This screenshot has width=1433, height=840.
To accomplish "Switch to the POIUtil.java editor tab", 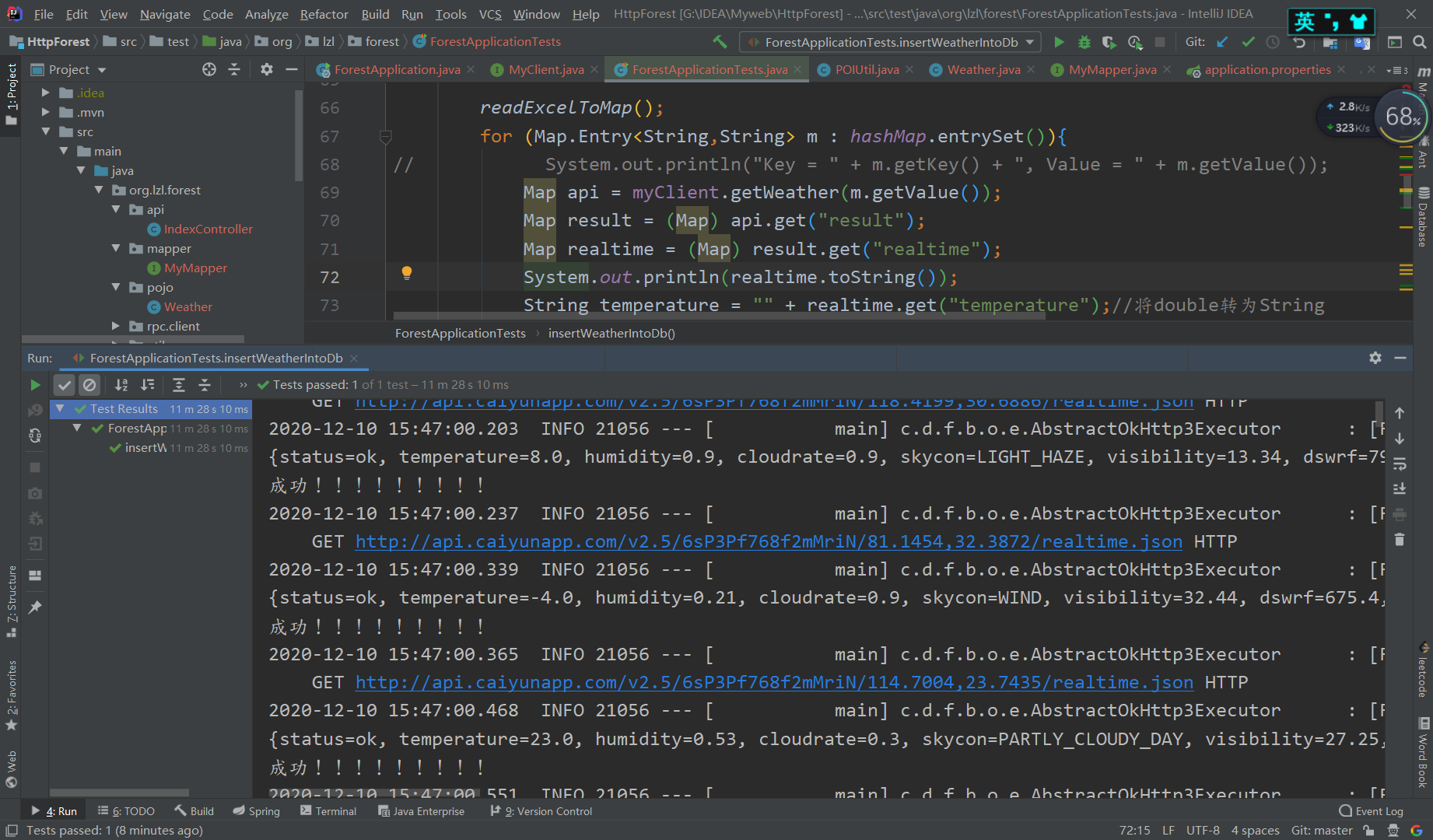I will [x=867, y=69].
